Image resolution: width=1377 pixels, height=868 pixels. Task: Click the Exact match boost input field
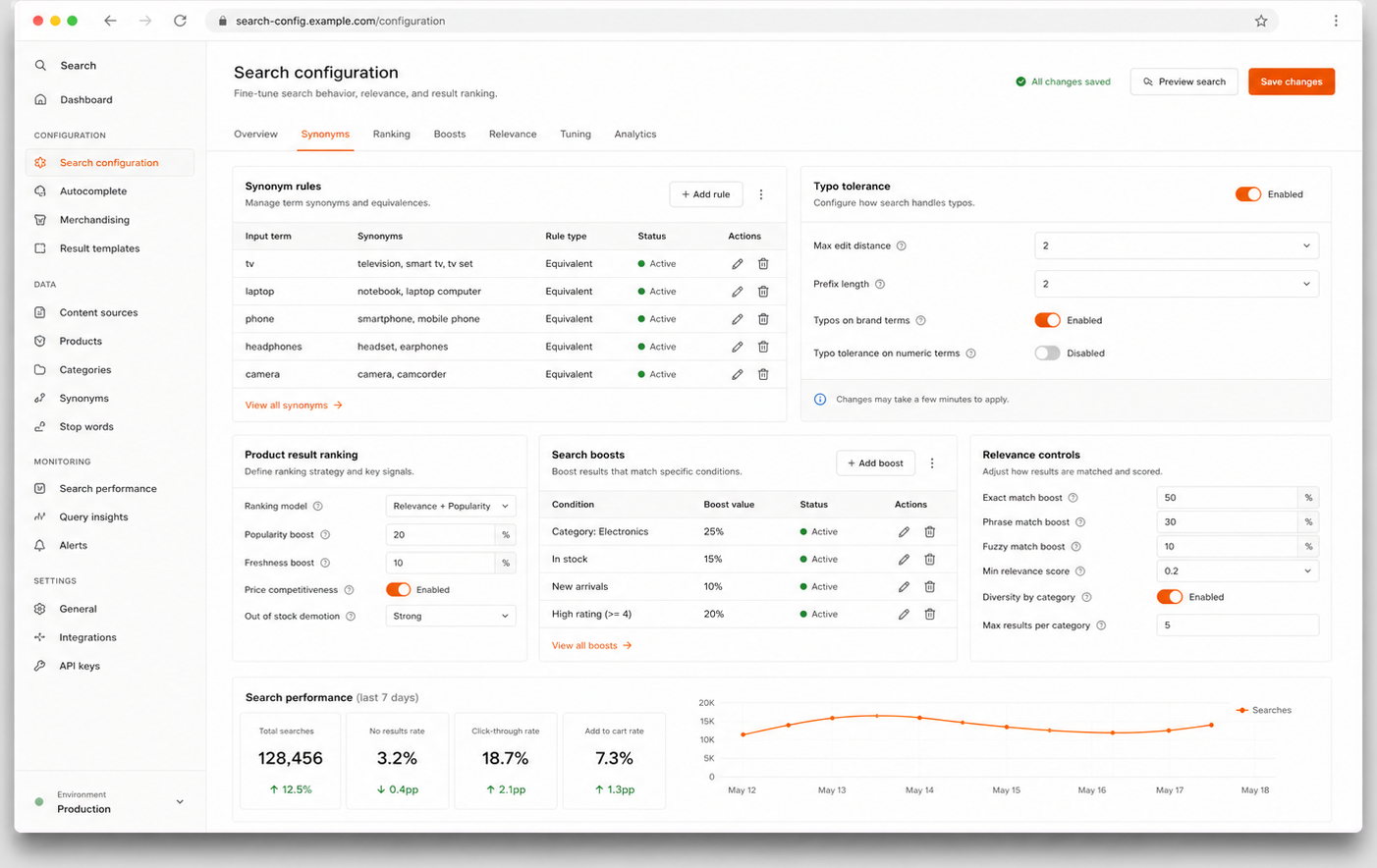[x=1227, y=498]
